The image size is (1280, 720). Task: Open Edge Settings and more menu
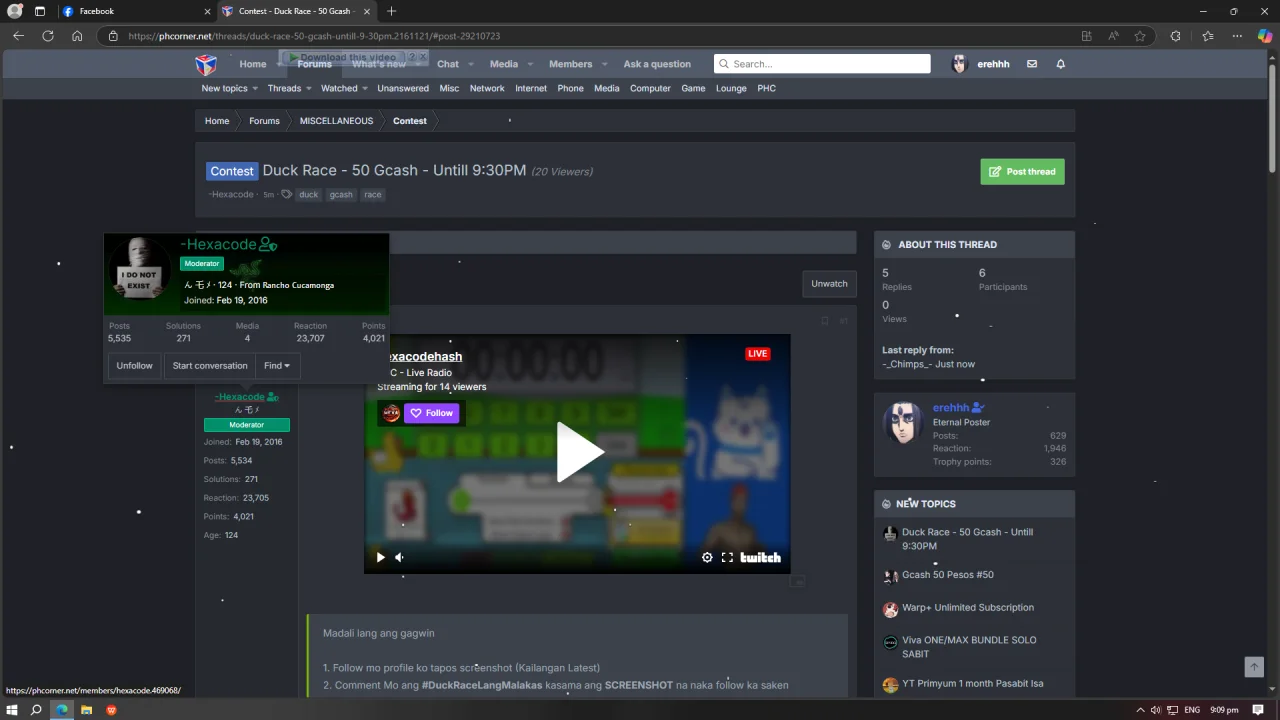pos(1237,36)
